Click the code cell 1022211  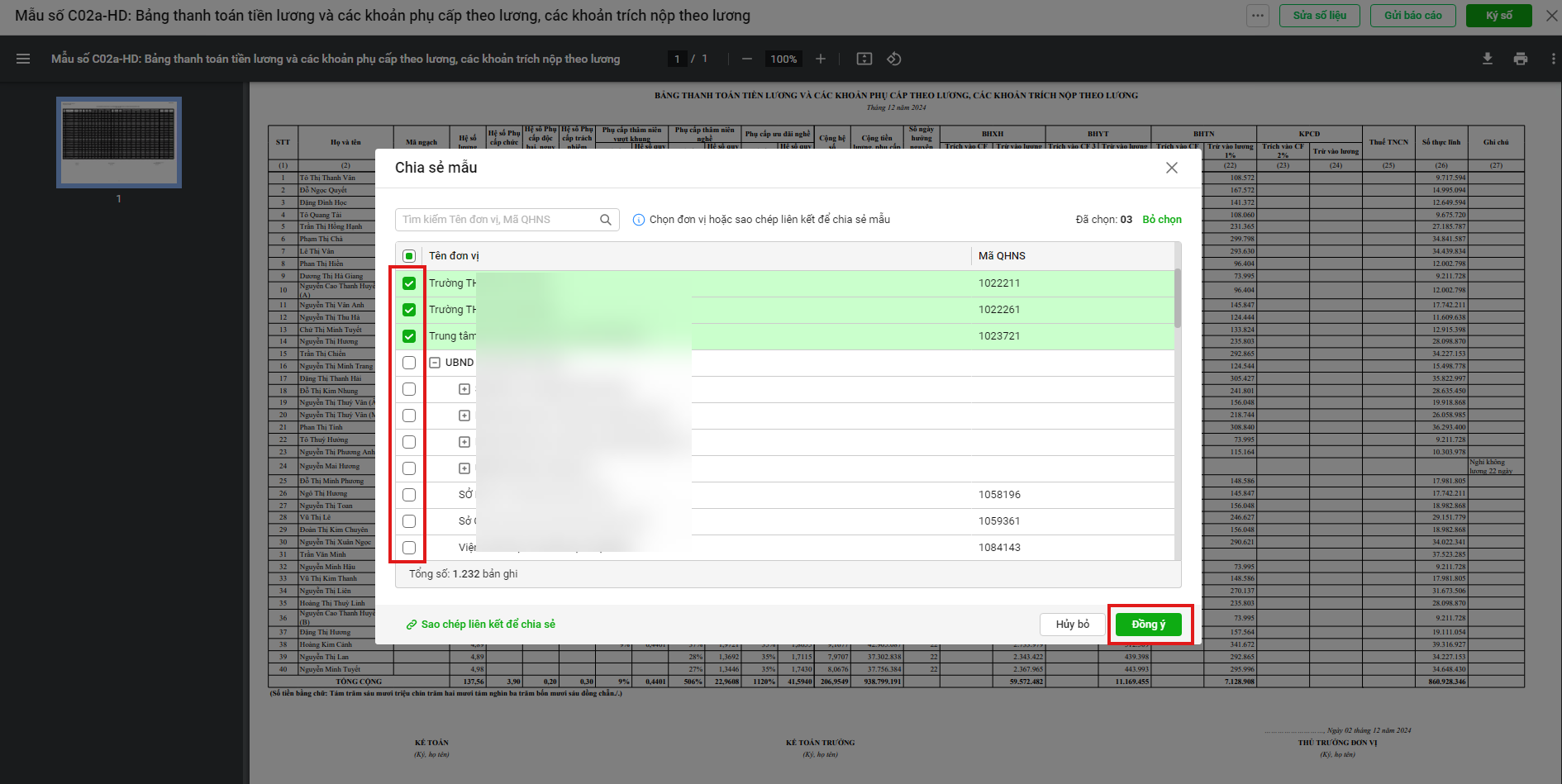999,283
